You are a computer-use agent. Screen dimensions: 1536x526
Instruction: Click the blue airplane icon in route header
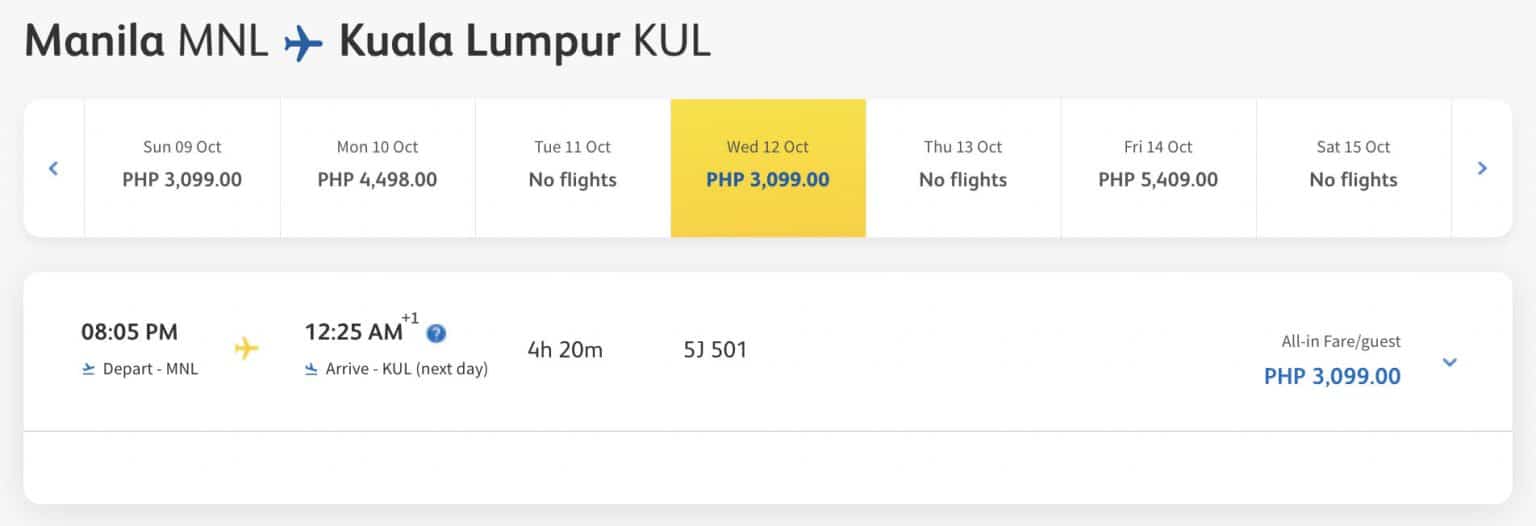point(304,44)
